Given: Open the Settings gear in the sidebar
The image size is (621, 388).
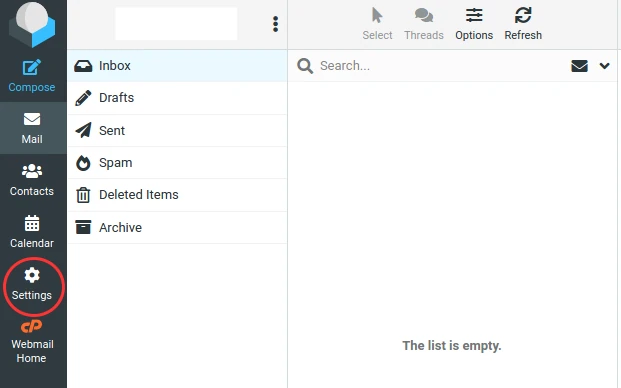Looking at the screenshot, I should 32,284.
